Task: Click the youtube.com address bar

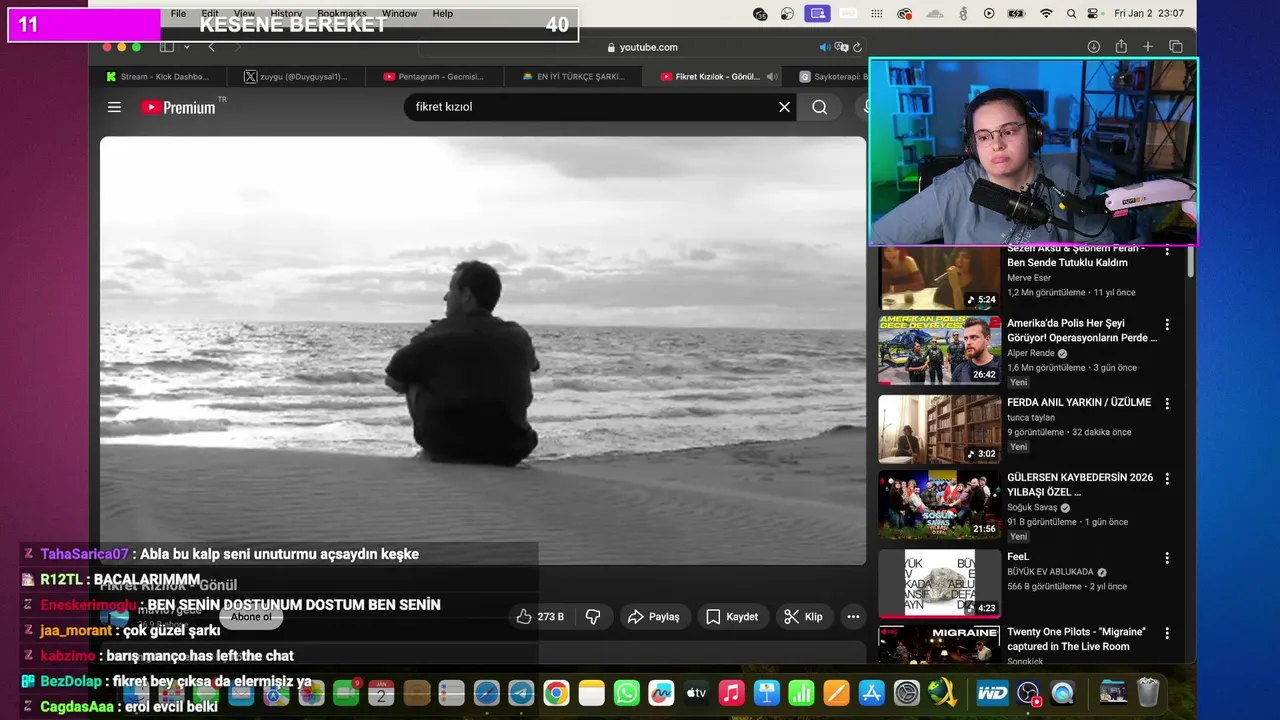Action: tap(642, 47)
